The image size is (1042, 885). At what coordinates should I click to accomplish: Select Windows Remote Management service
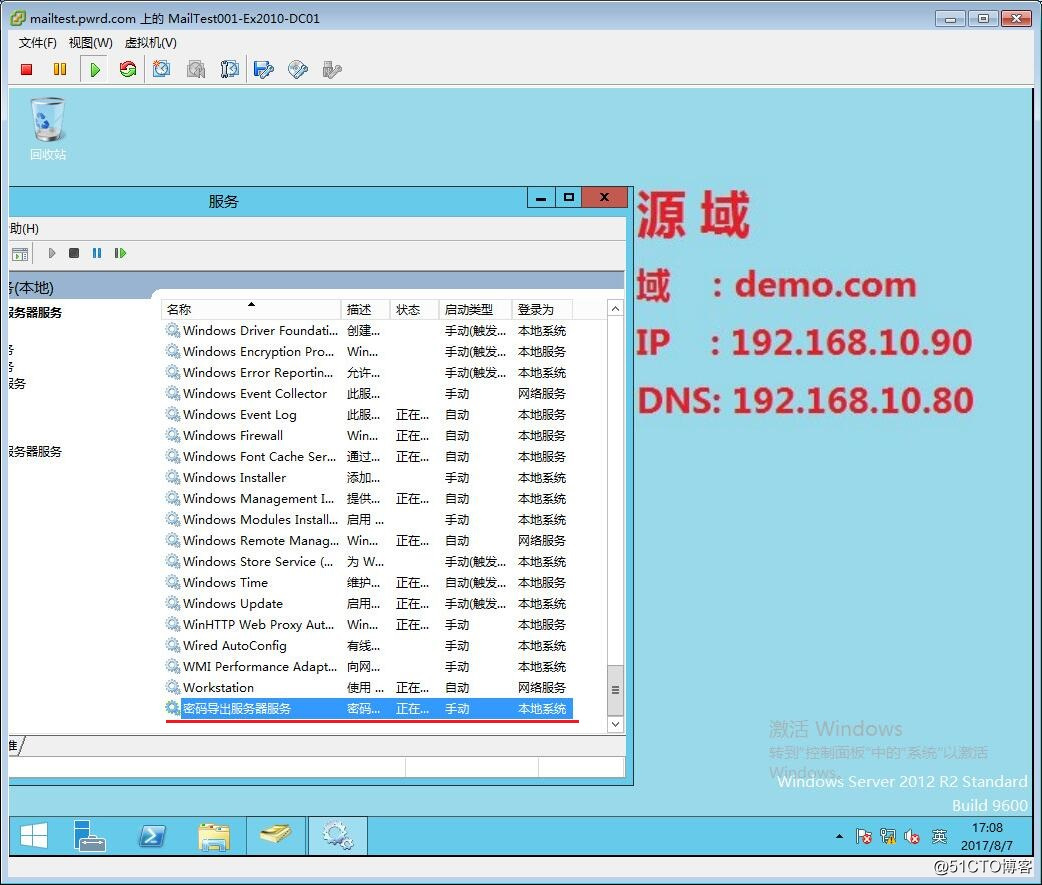367,540
